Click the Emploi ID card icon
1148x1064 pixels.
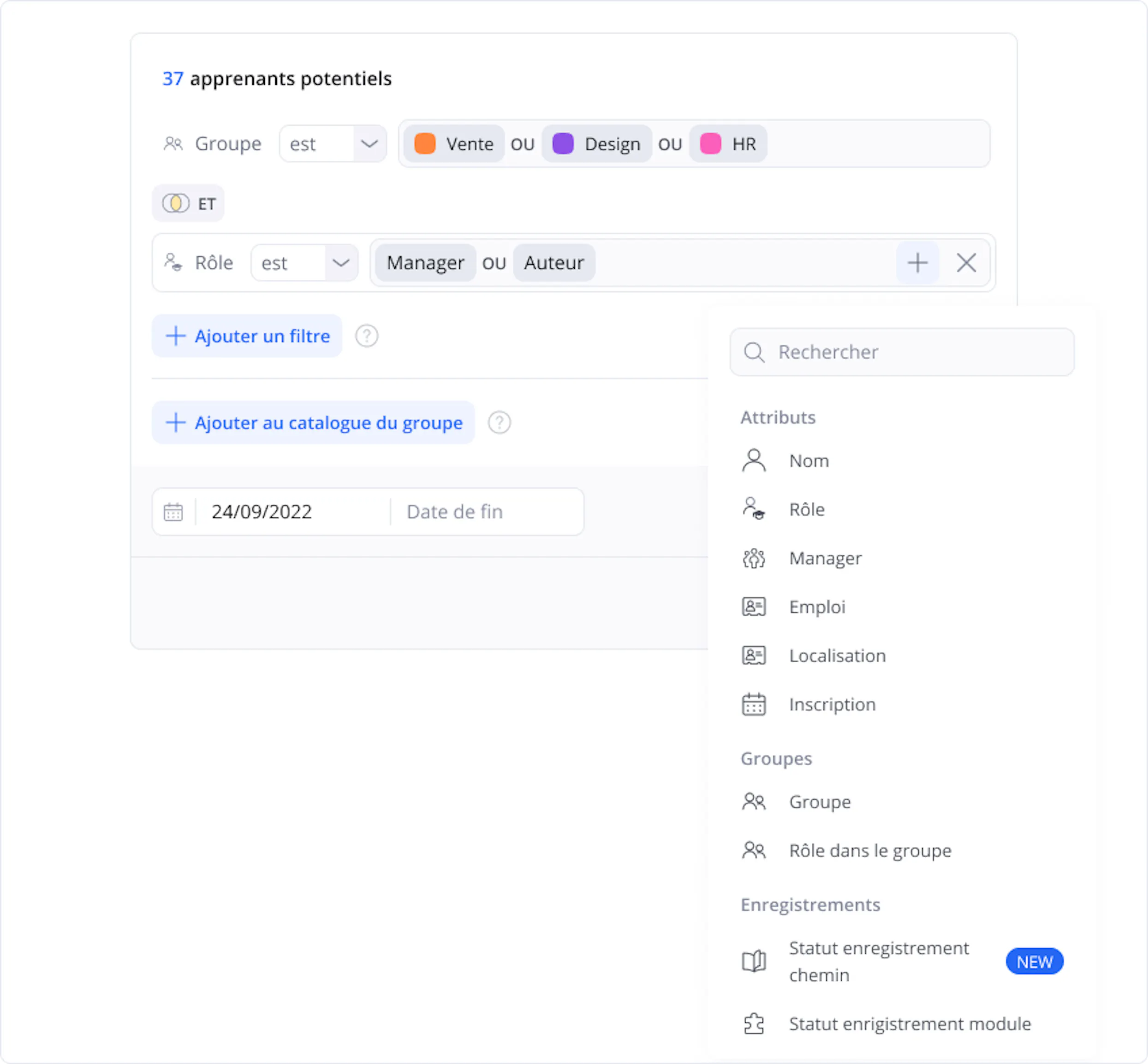point(754,607)
